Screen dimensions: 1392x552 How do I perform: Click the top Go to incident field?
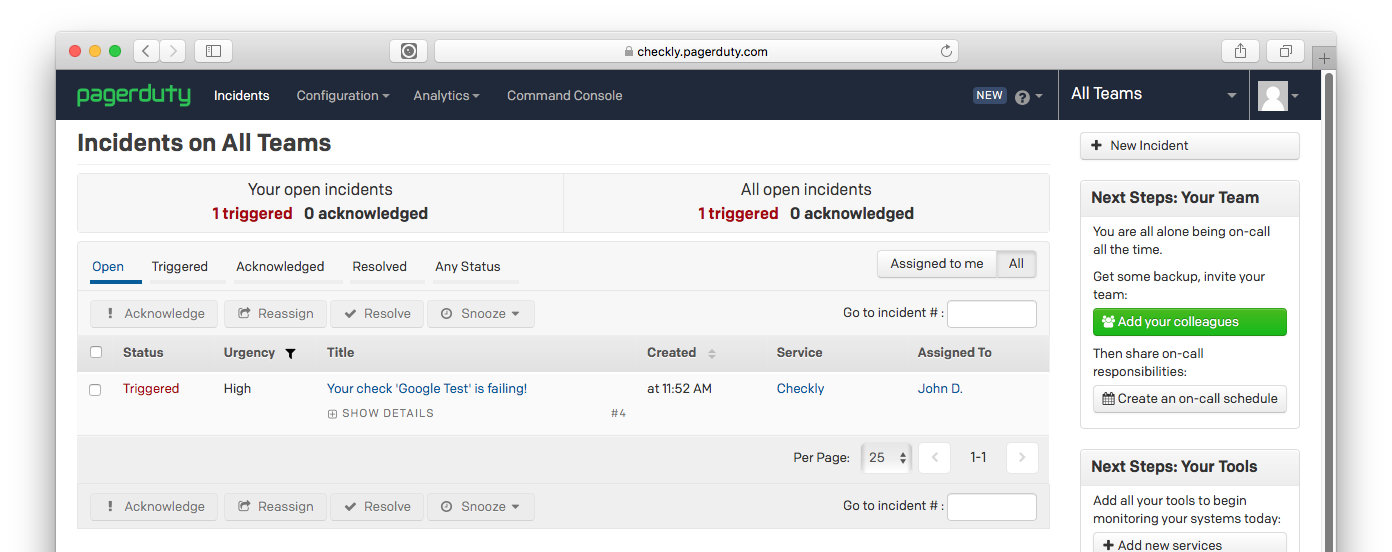click(x=991, y=314)
